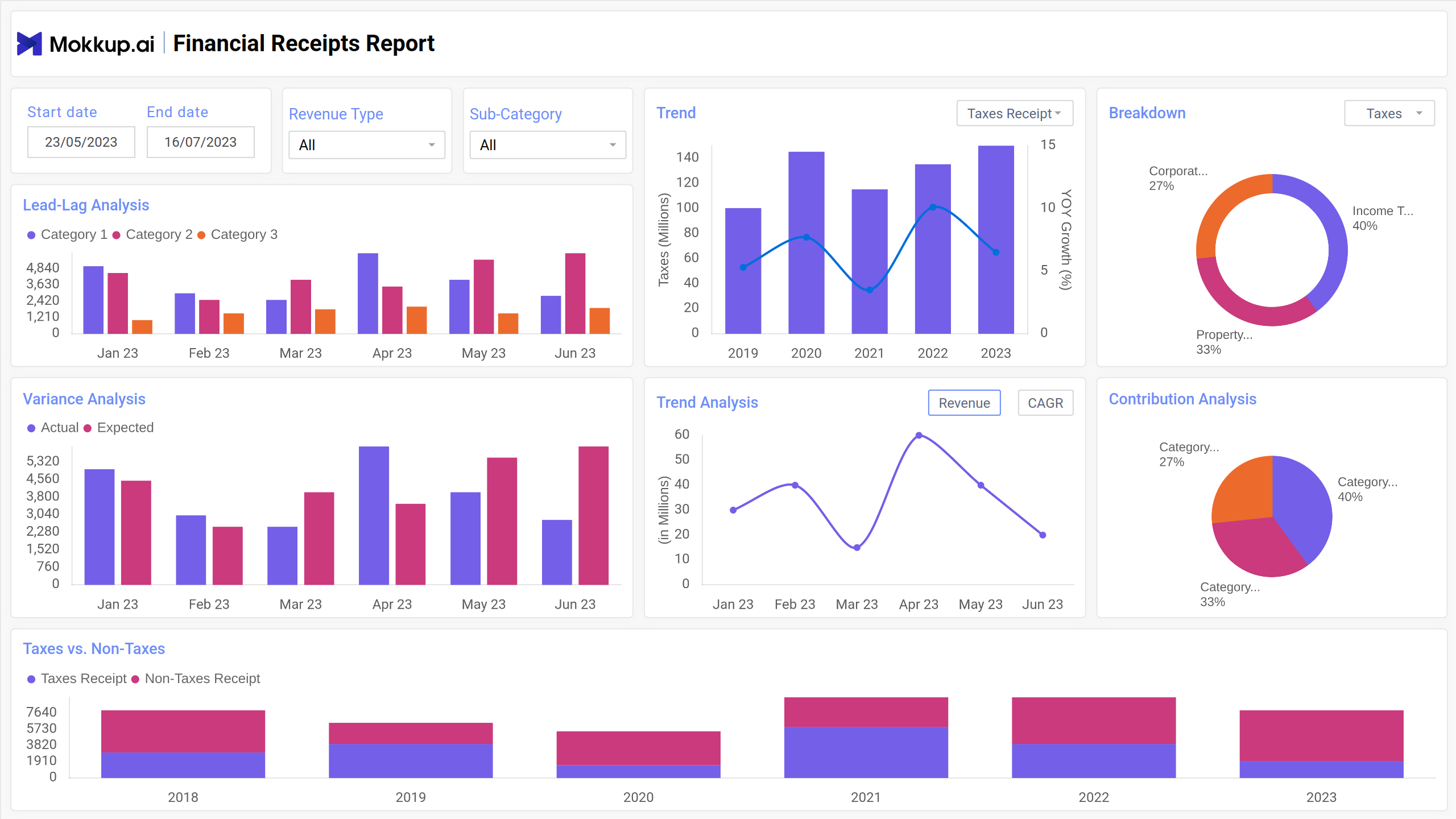Click the 2021 Taxes Receipt stacked bar segment
1456x819 pixels.
pos(866,752)
